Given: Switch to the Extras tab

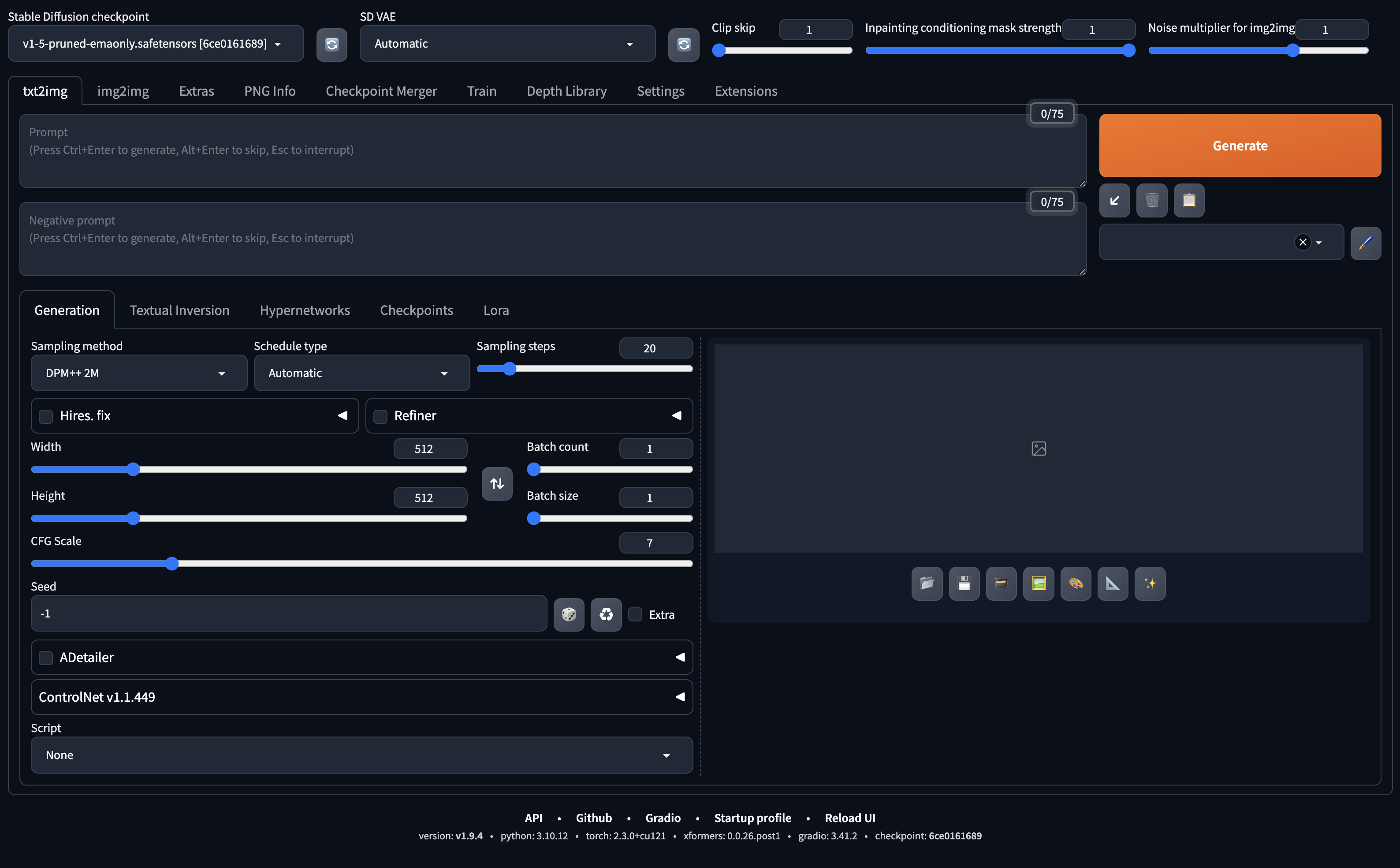Looking at the screenshot, I should [196, 91].
